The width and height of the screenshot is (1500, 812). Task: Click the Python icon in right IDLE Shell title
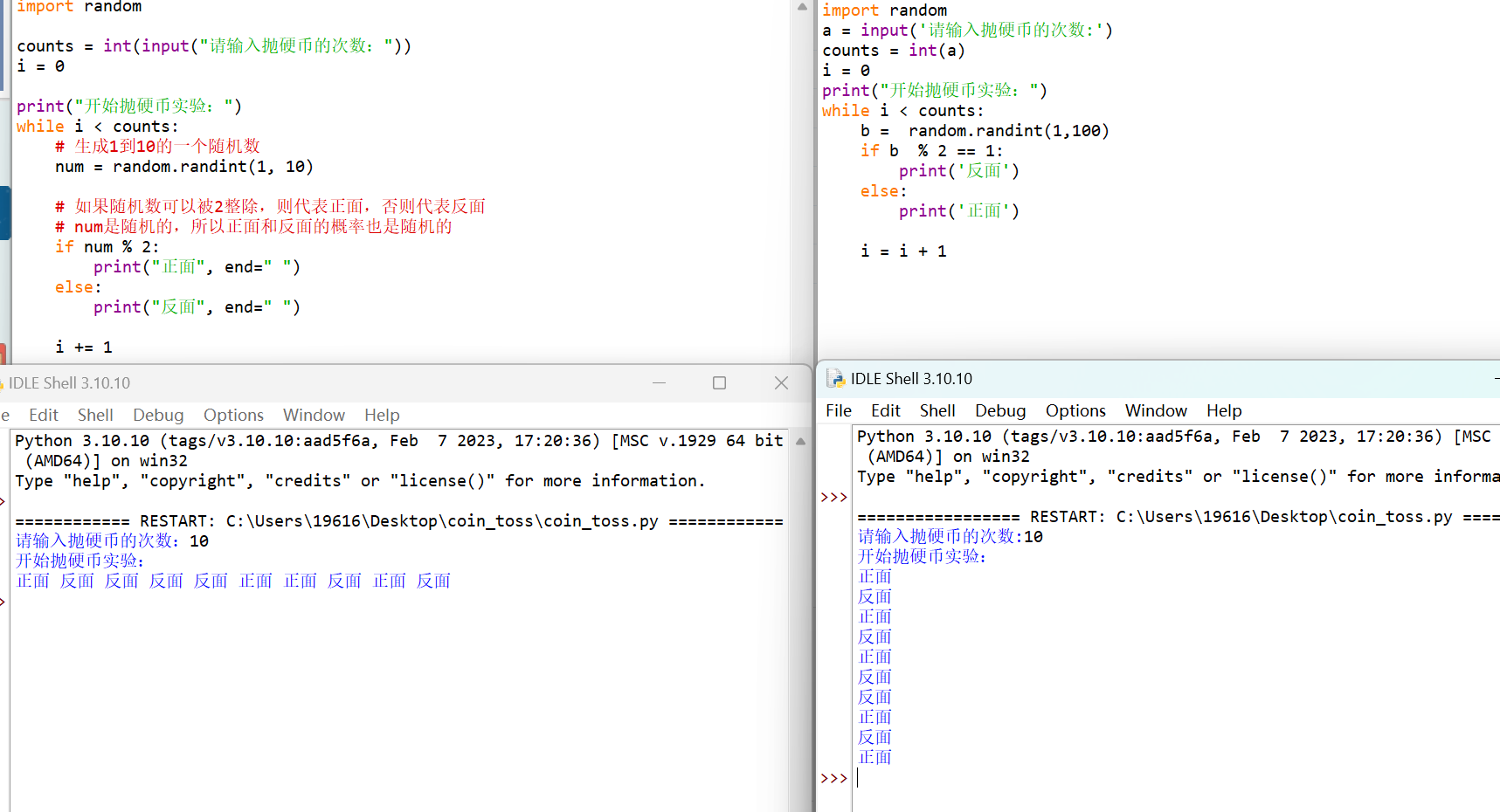click(835, 378)
